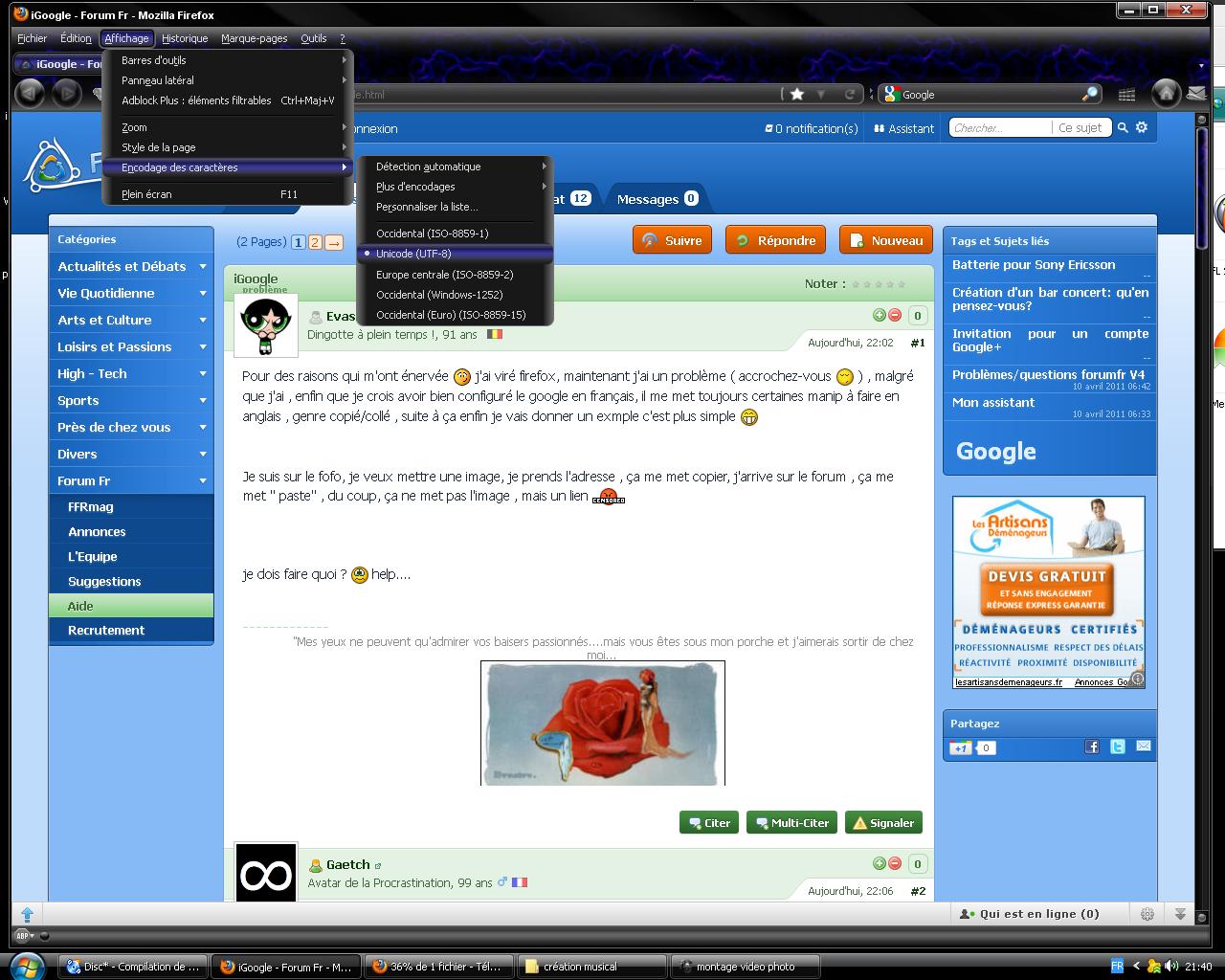
Task: Click Gaetch's infinity avatar image
Action: (265, 873)
